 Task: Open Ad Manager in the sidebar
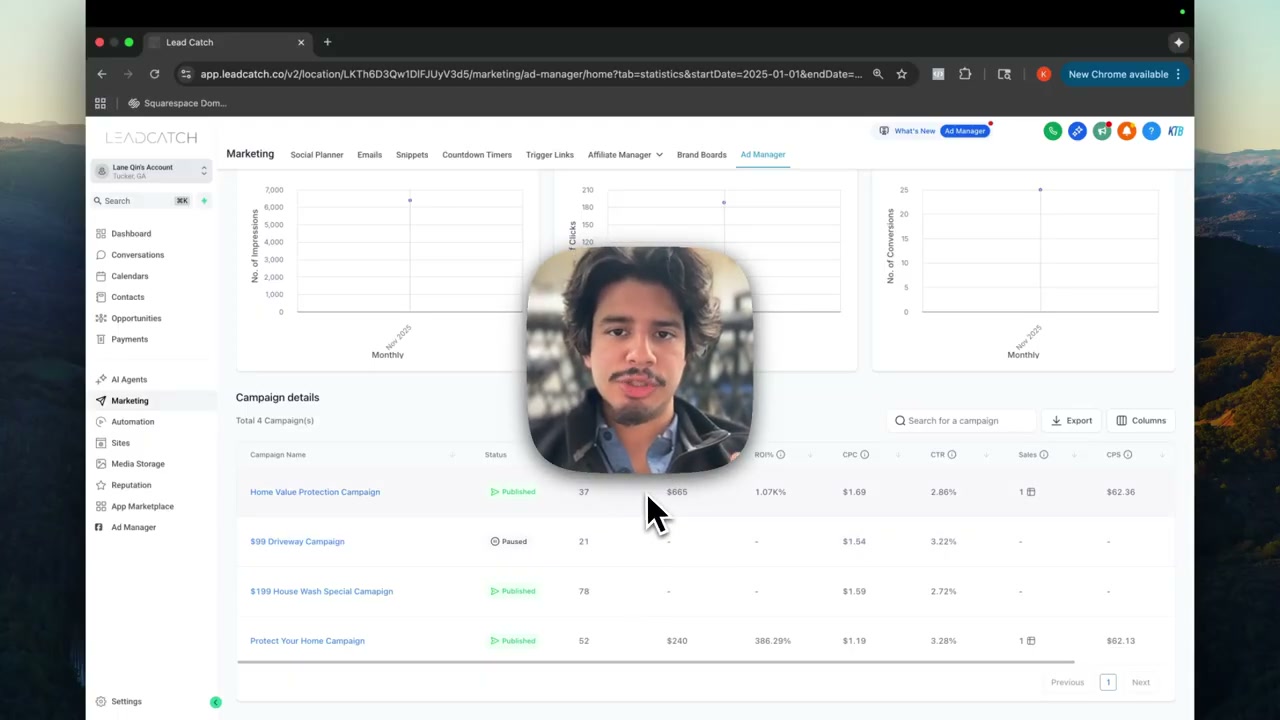coord(133,527)
